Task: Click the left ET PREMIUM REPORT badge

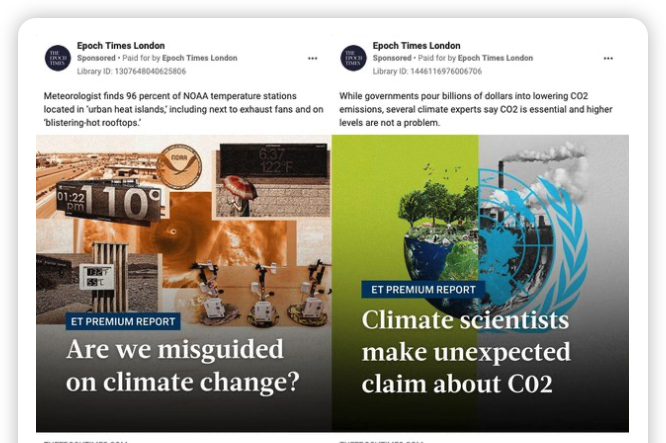Action: pyautogui.click(x=123, y=322)
